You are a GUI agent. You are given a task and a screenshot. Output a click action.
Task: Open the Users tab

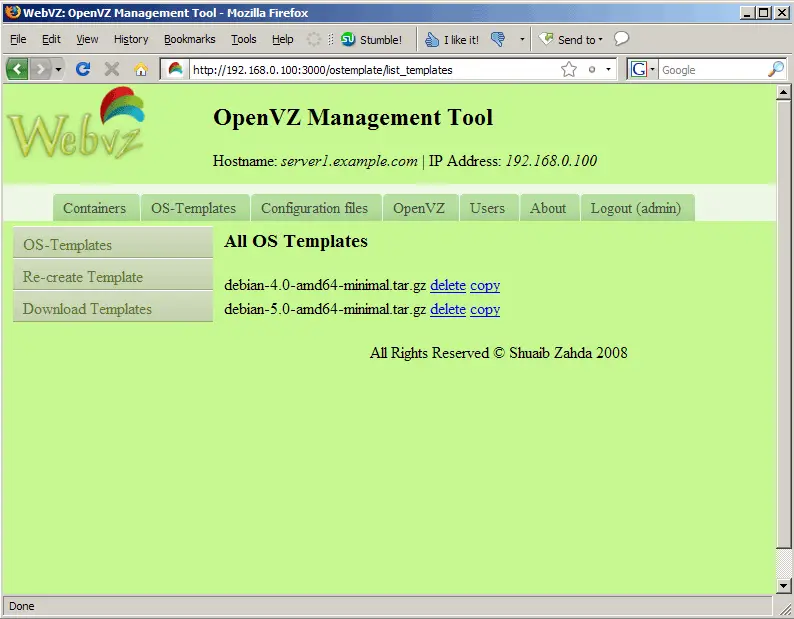tap(488, 208)
